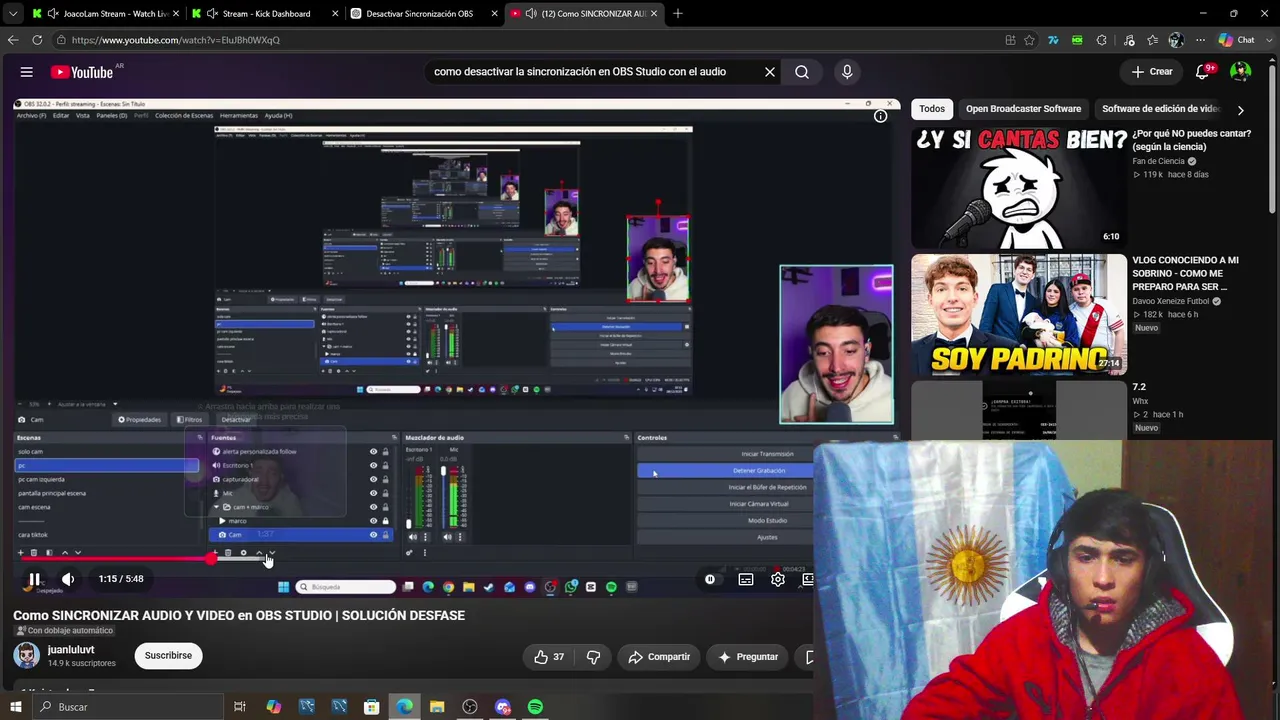This screenshot has width=1280, height=720.
Task: Select Detener Grabación in the OBS controls
Action: (x=758, y=470)
